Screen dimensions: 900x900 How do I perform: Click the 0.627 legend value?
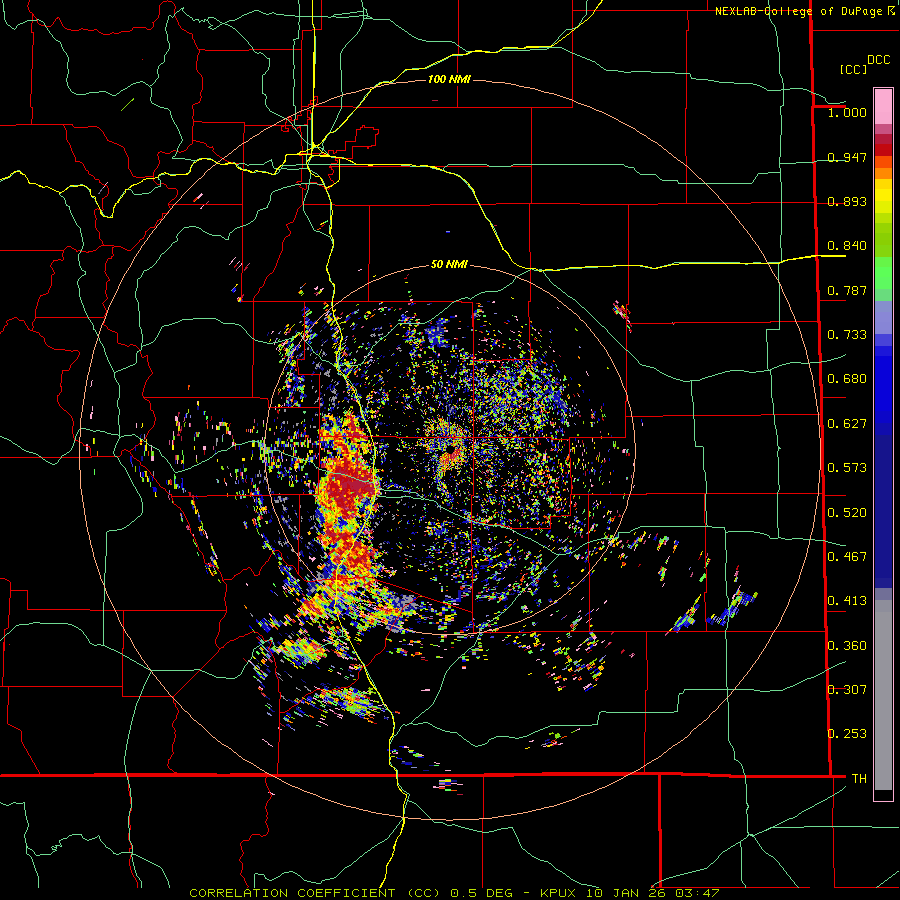click(847, 424)
